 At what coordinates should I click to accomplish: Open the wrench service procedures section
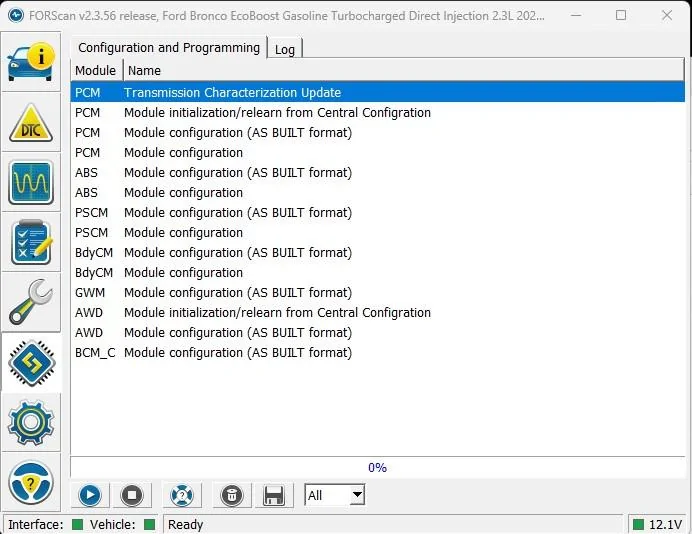point(31,302)
